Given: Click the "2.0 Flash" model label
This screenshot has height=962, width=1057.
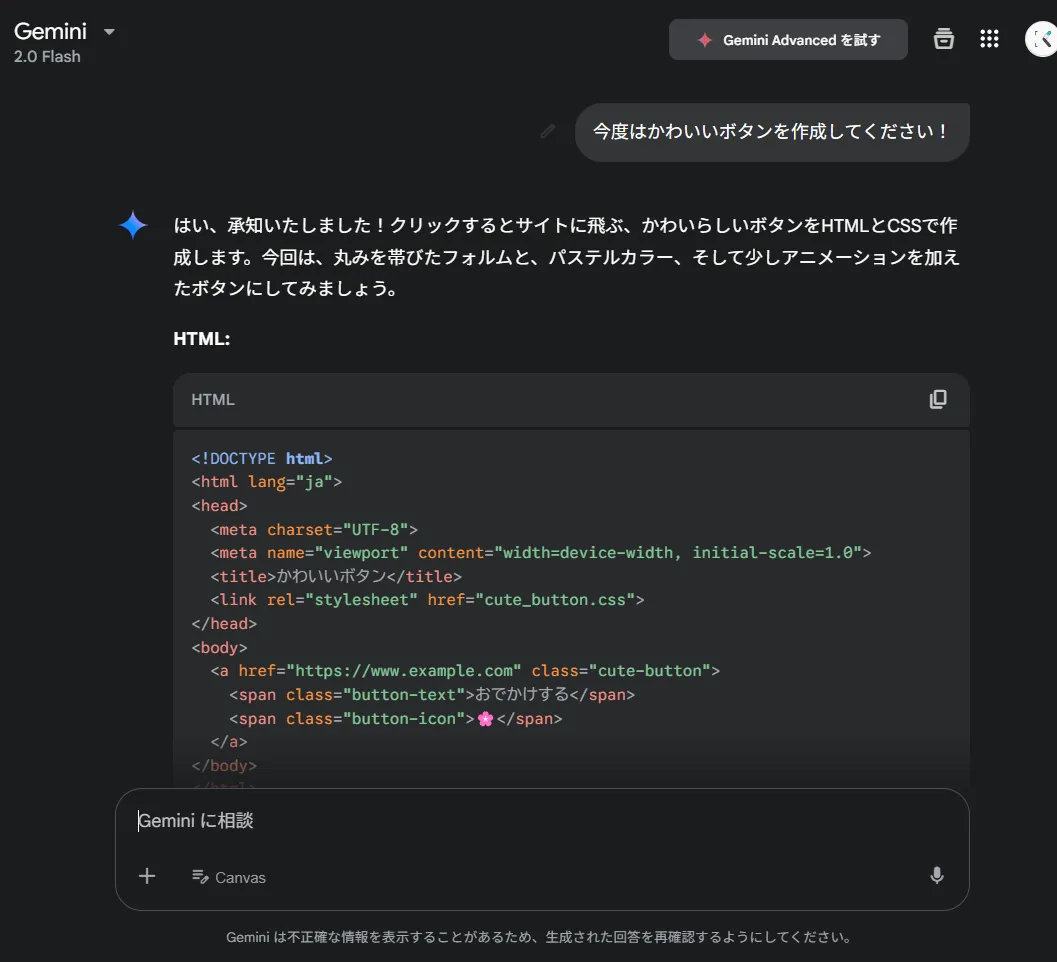Looking at the screenshot, I should tap(47, 57).
